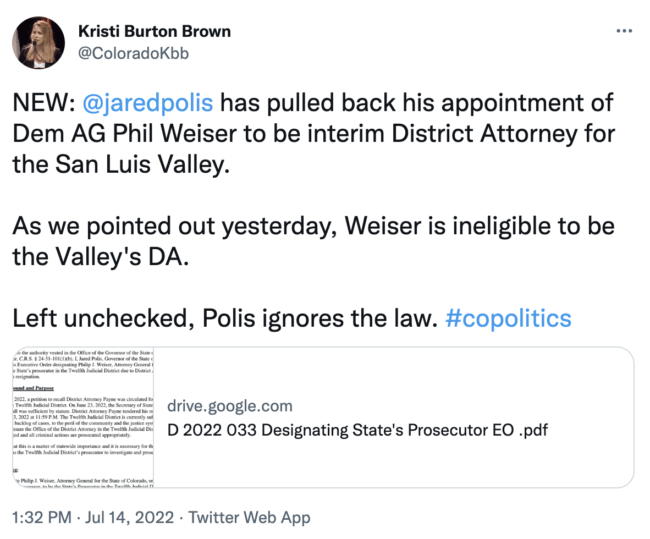Viewport: 650px width, 539px height.
Task: Open the #copolitics hashtag
Action: [509, 318]
